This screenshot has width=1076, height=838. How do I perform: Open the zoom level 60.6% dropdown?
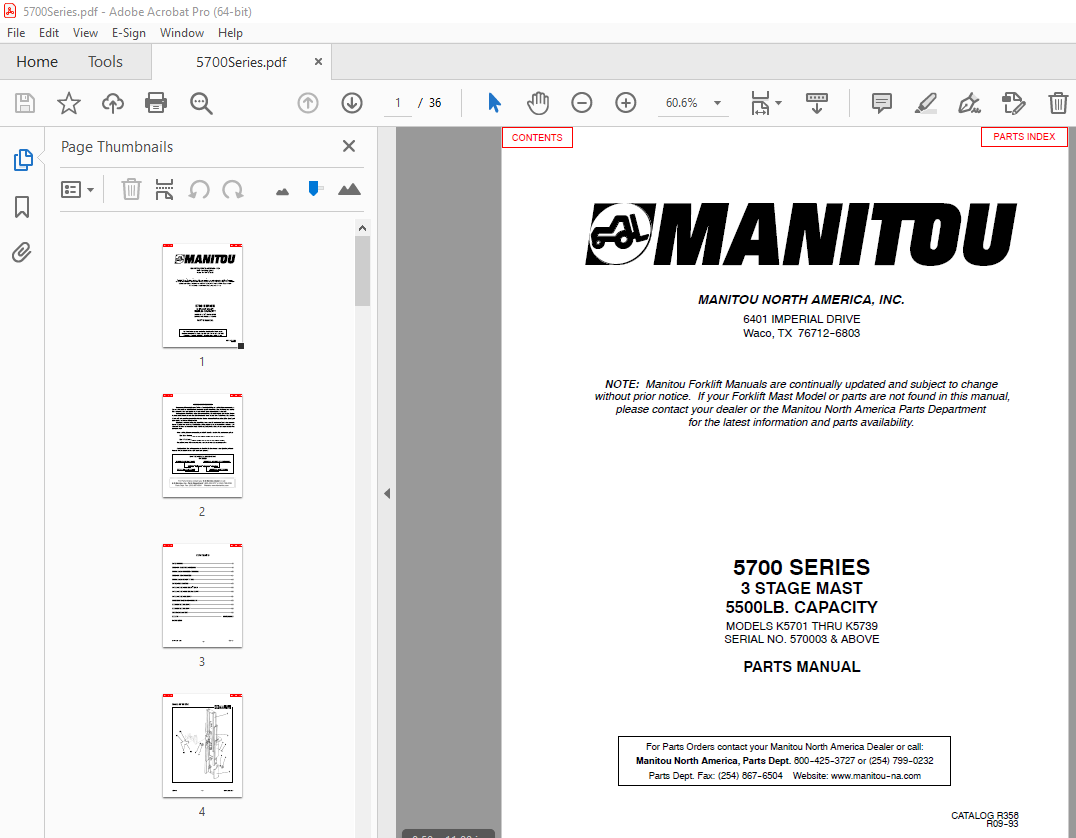(717, 103)
